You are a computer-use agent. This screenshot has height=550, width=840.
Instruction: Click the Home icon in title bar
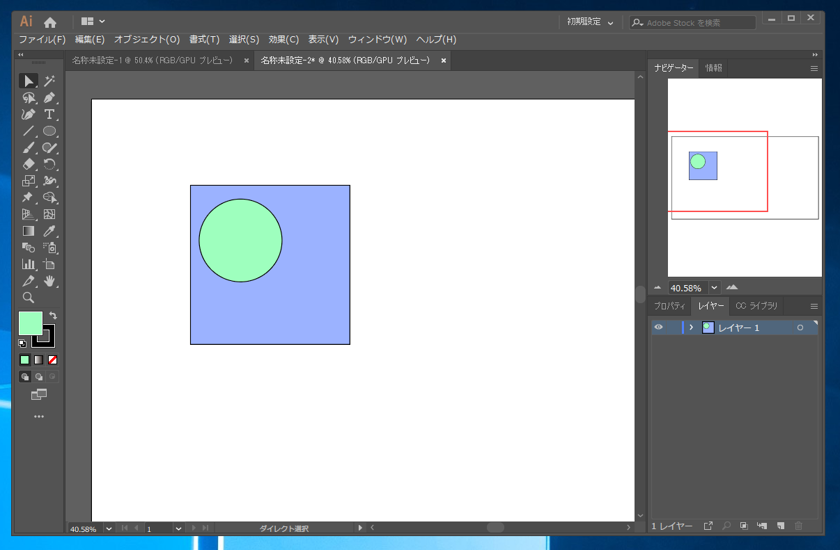tap(50, 22)
